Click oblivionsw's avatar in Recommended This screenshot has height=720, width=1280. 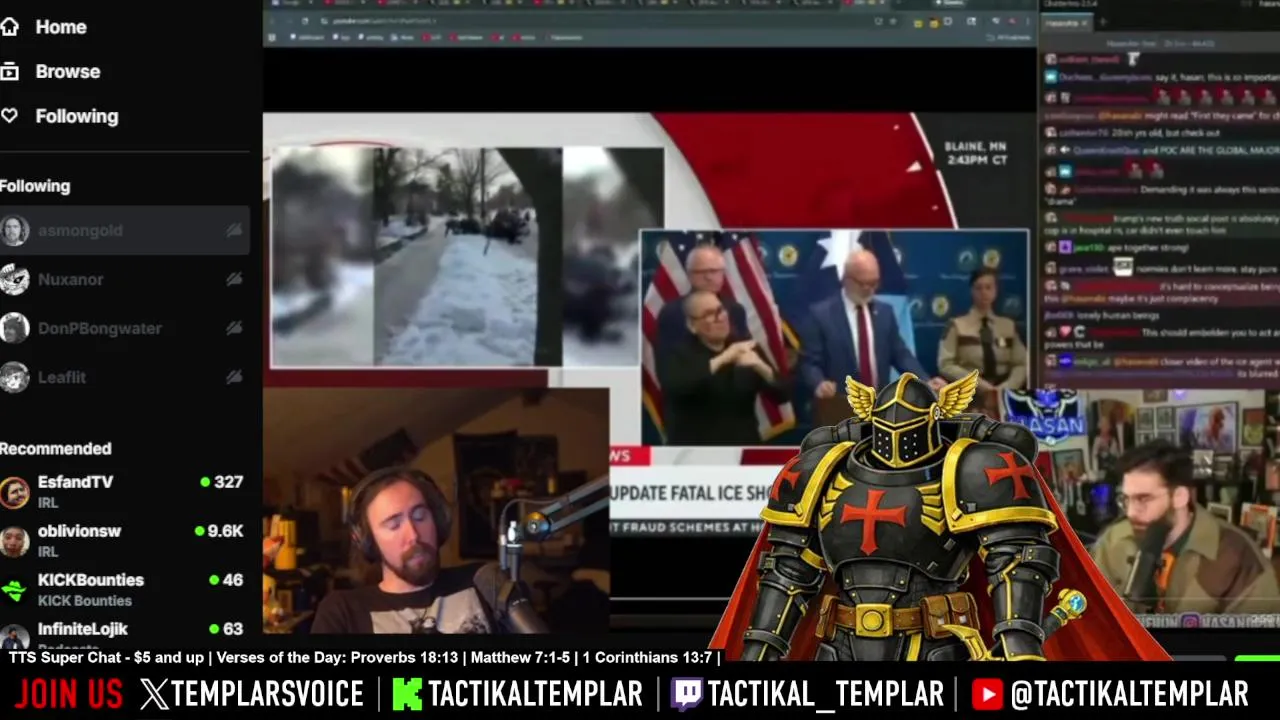pos(14,541)
